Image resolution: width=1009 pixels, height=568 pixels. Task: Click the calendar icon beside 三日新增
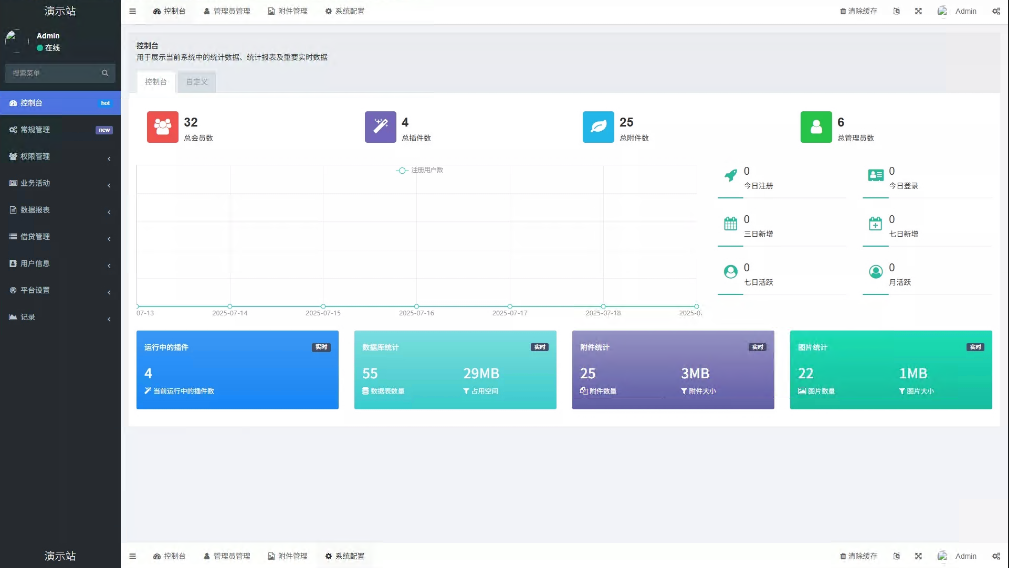[731, 224]
